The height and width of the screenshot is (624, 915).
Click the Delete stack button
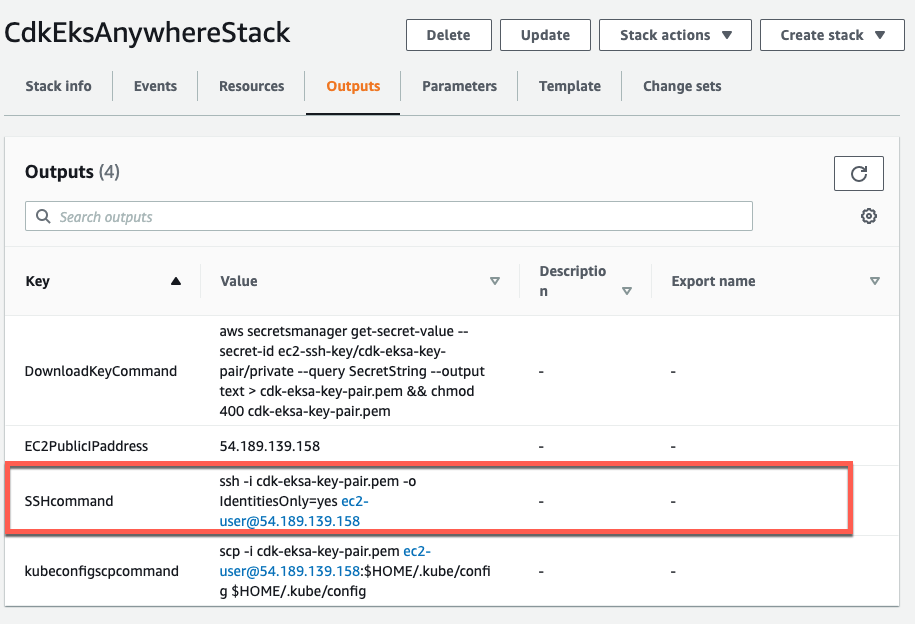449,35
